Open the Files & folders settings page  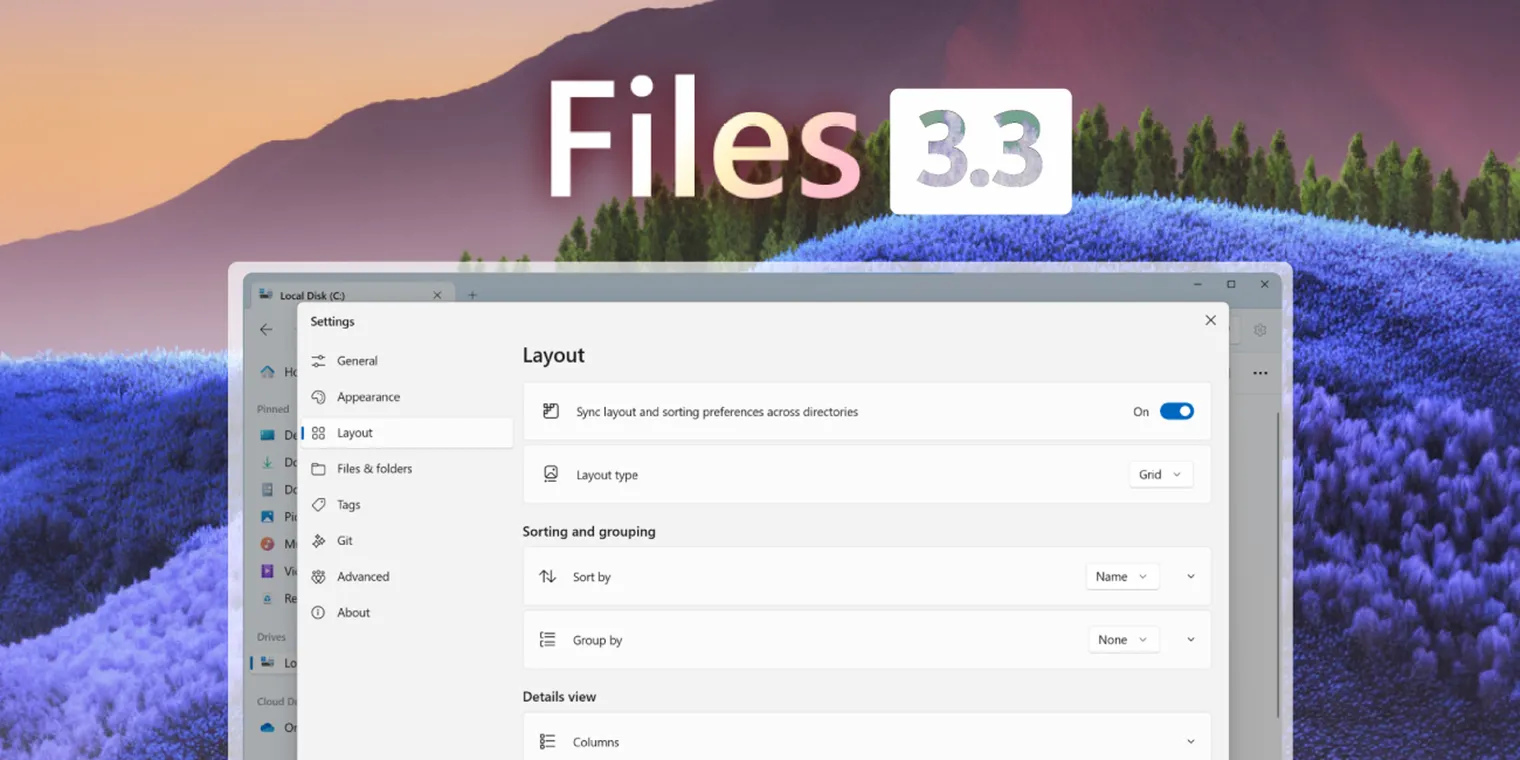[375, 468]
